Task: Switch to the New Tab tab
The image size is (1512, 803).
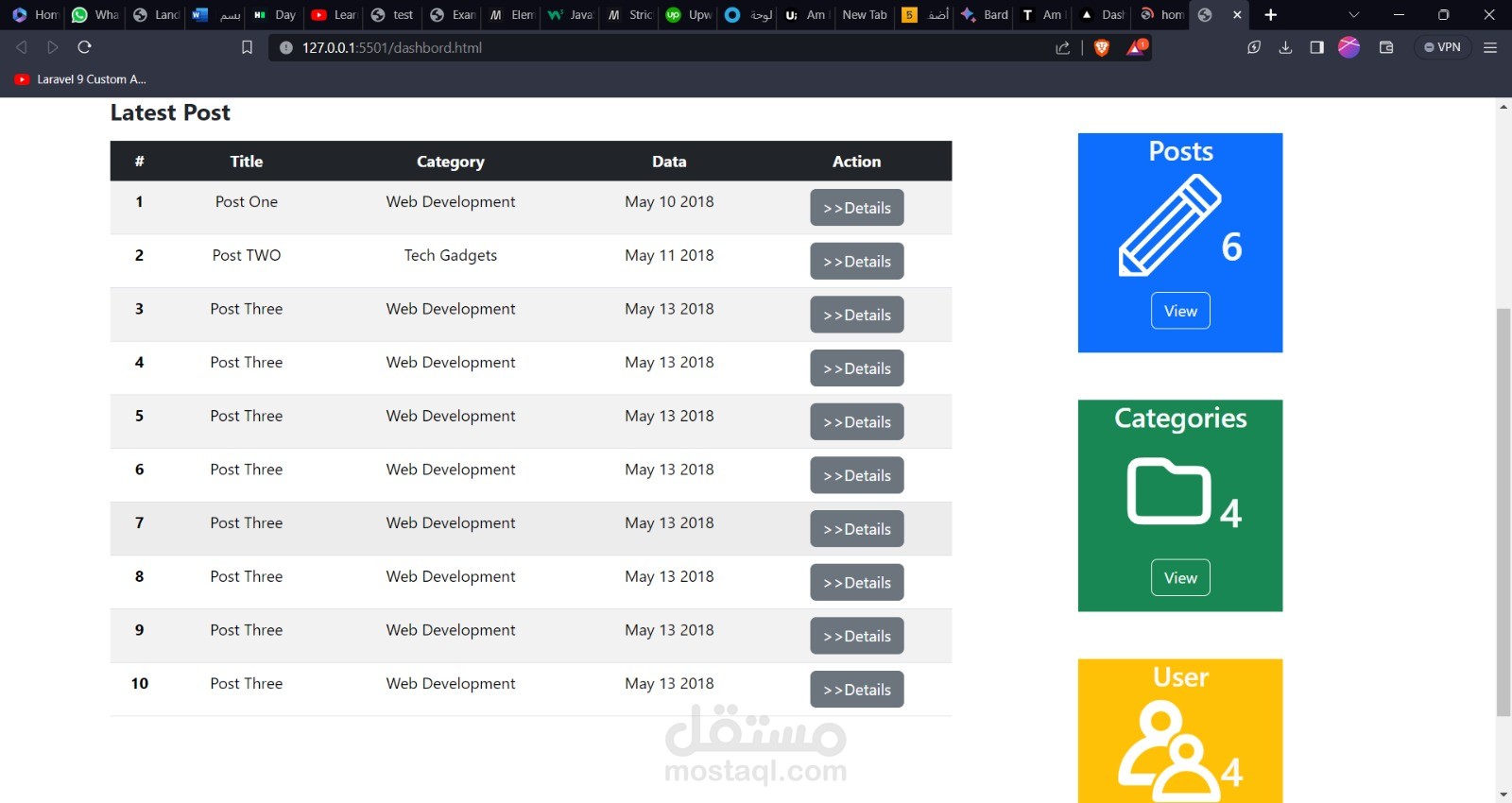Action: (864, 15)
